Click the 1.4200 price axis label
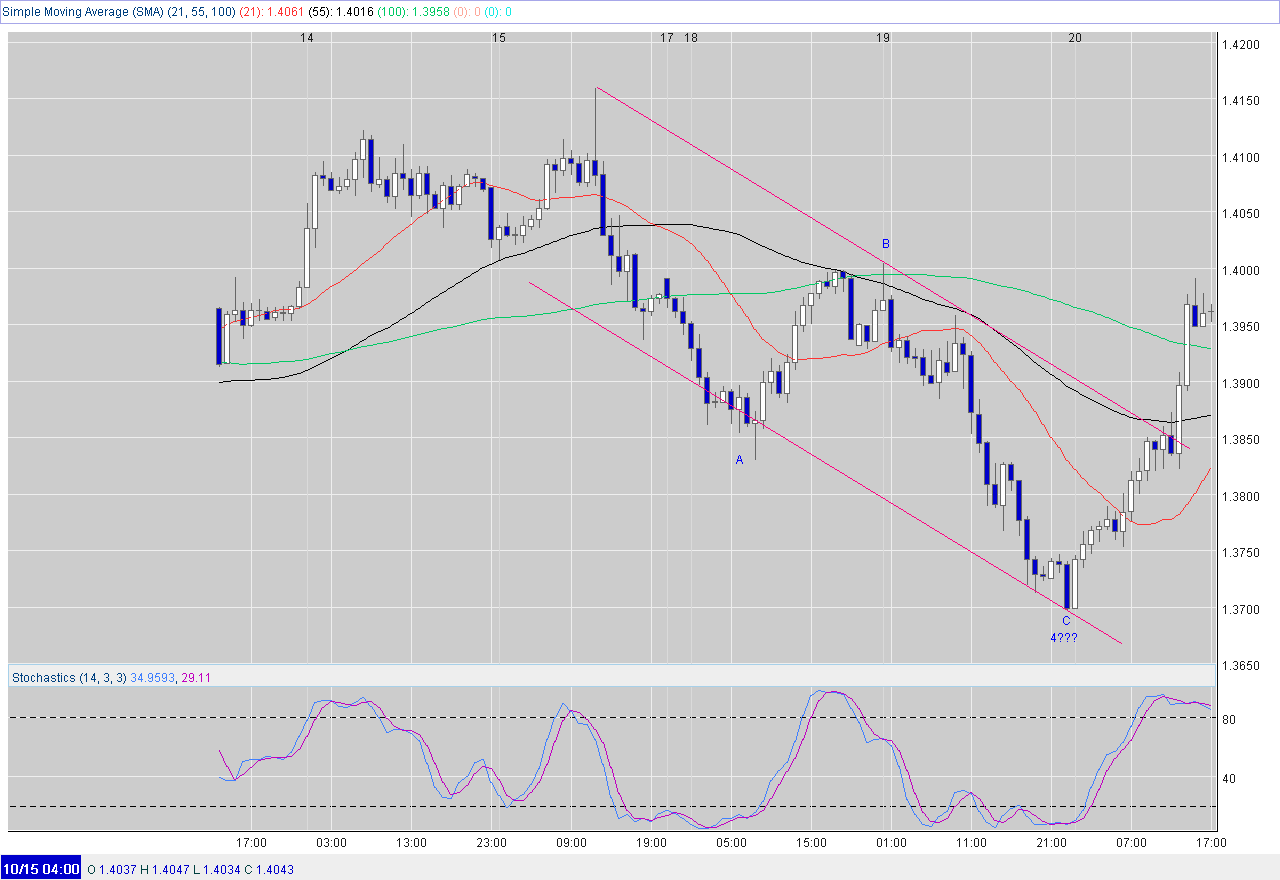 pos(1239,44)
